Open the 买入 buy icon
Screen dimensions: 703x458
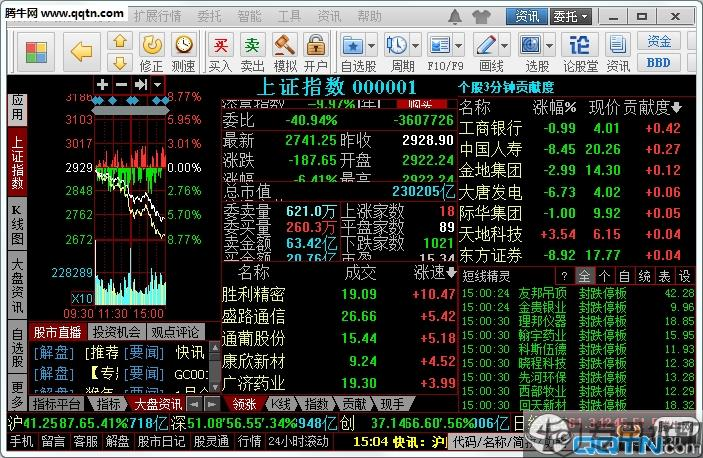pyautogui.click(x=220, y=52)
